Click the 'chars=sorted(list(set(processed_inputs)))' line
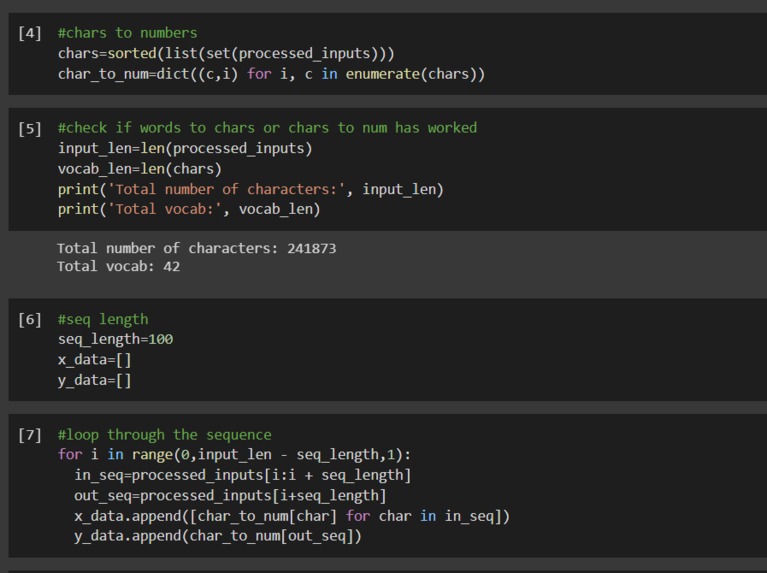Image resolution: width=767 pixels, height=573 pixels. (226, 53)
